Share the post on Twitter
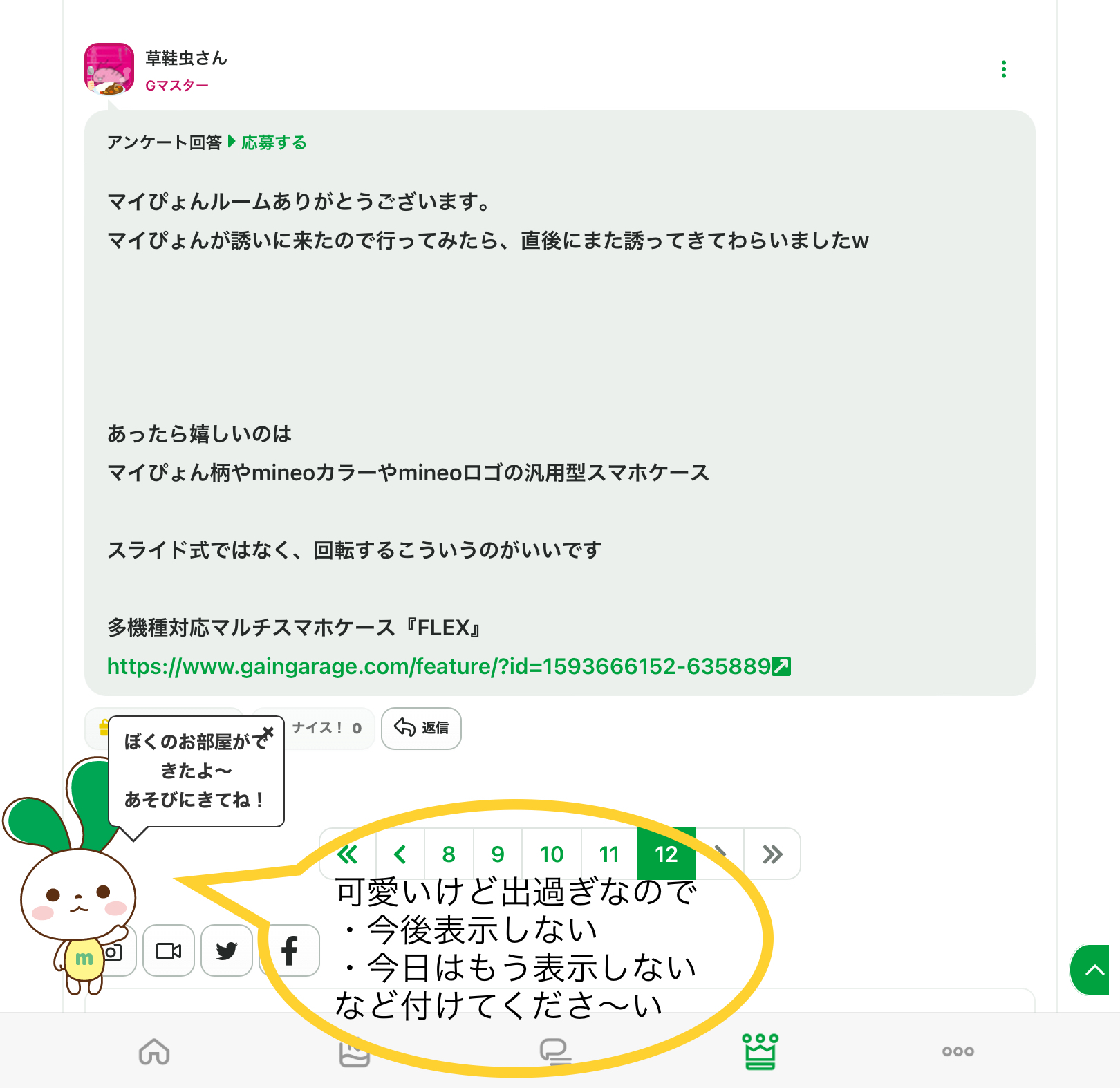 [x=227, y=950]
